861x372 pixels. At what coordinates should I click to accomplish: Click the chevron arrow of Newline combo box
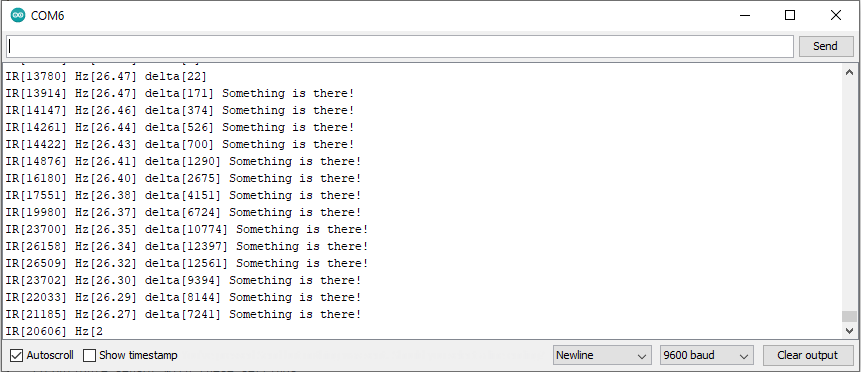pos(641,356)
